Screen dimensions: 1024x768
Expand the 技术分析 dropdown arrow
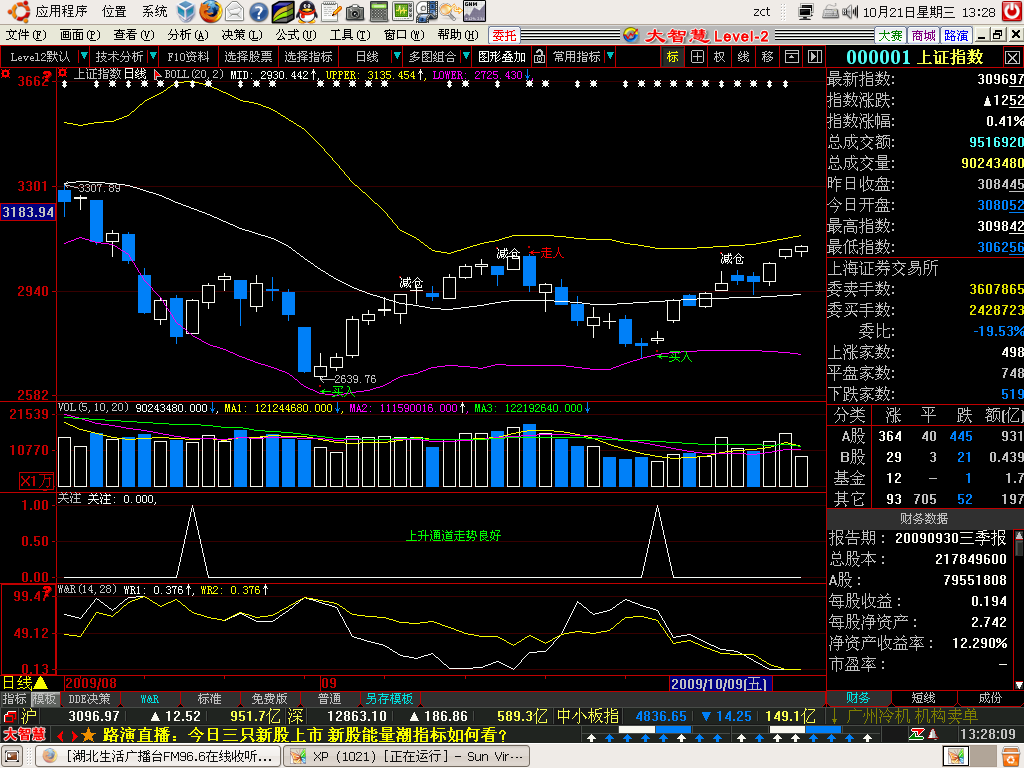pos(153,56)
